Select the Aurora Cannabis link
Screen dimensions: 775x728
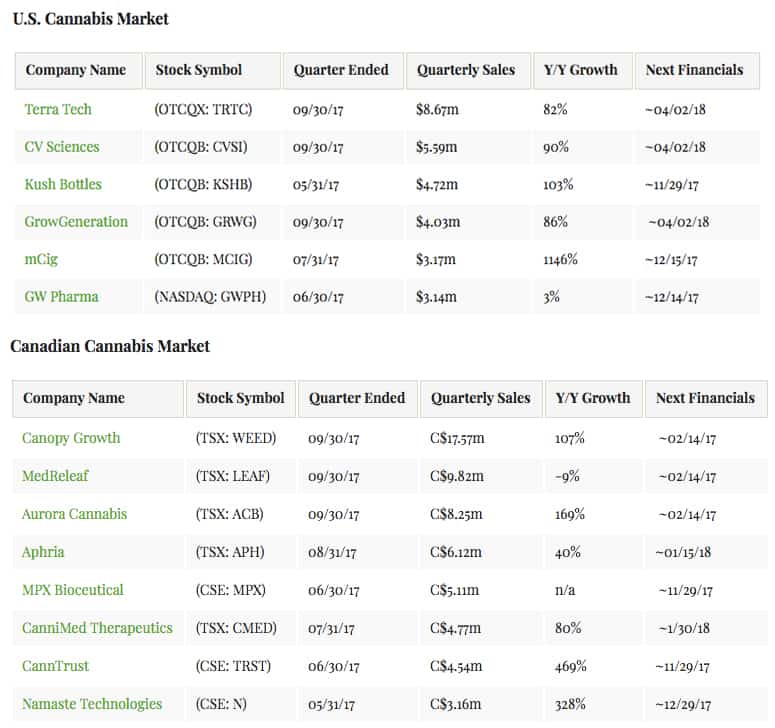pos(75,514)
